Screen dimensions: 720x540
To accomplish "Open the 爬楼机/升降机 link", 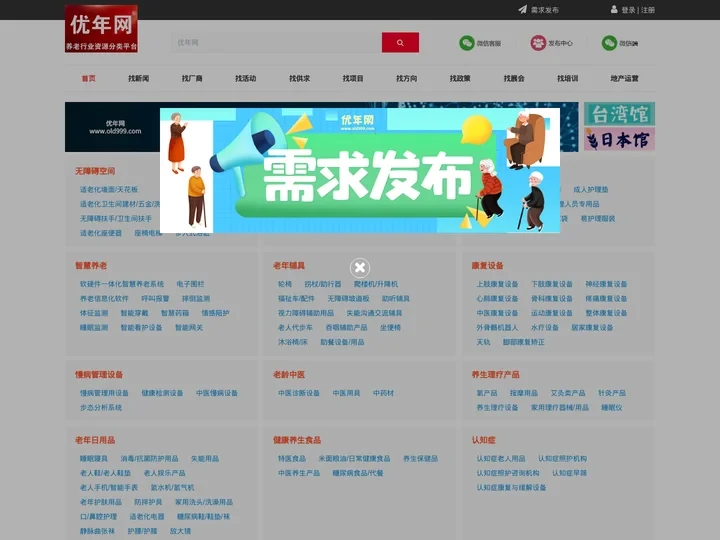I will click(376, 284).
